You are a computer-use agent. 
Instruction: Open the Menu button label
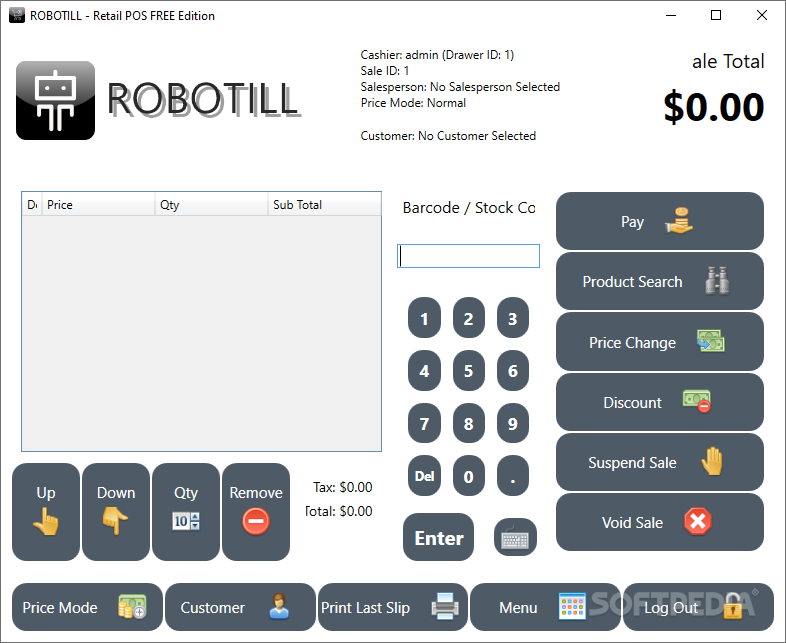pos(518,607)
